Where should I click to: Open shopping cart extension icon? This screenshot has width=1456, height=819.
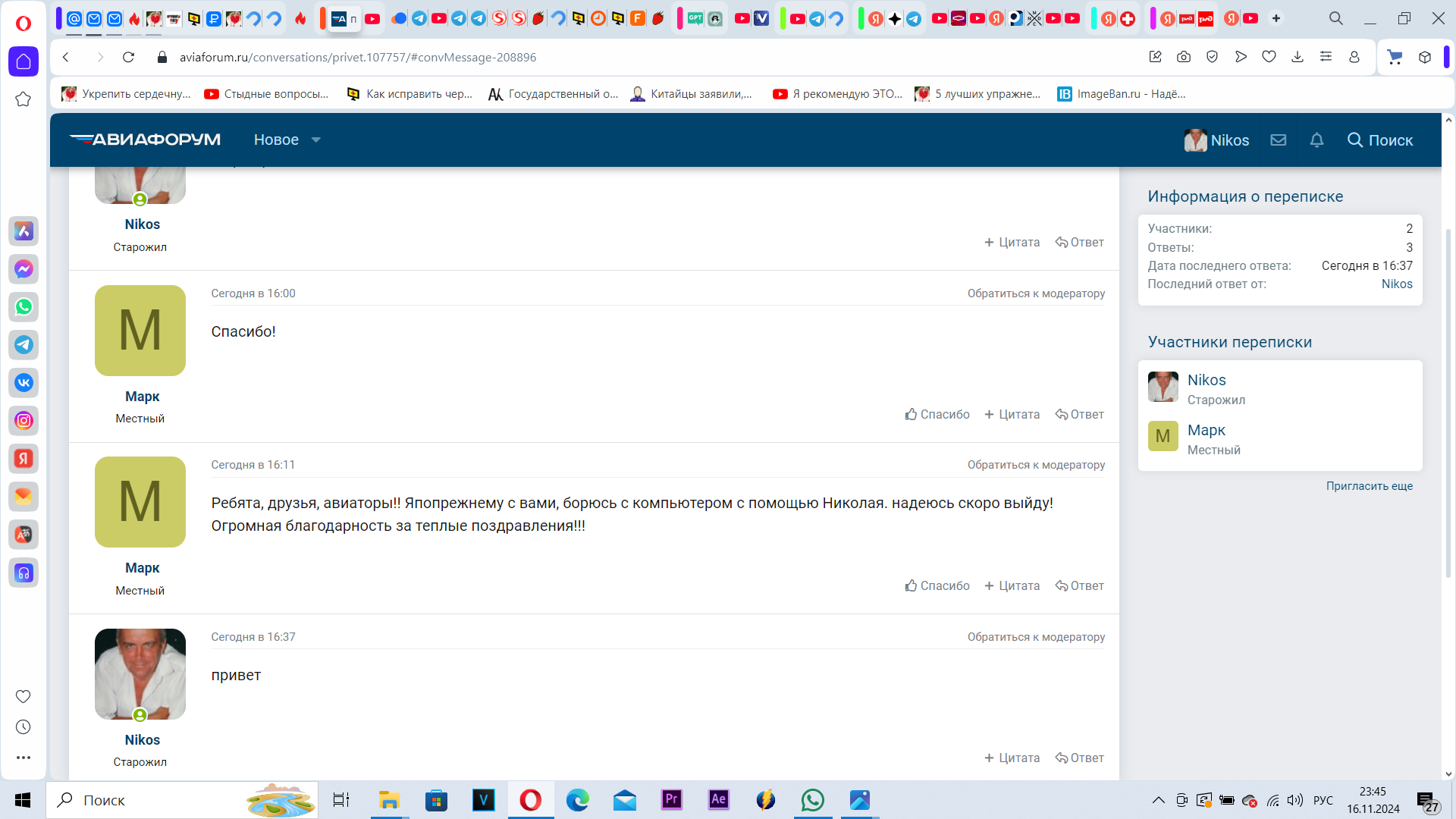pyautogui.click(x=1394, y=57)
